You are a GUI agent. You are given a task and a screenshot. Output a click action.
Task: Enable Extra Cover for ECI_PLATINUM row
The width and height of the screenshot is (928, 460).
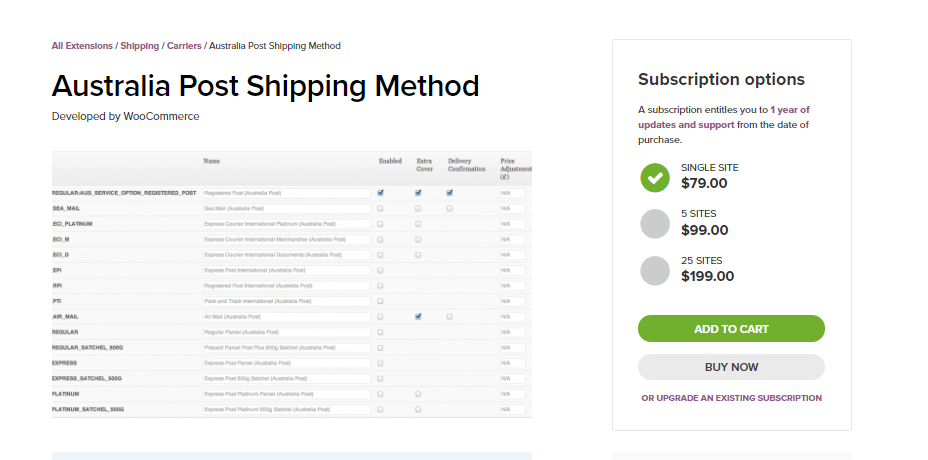418,224
